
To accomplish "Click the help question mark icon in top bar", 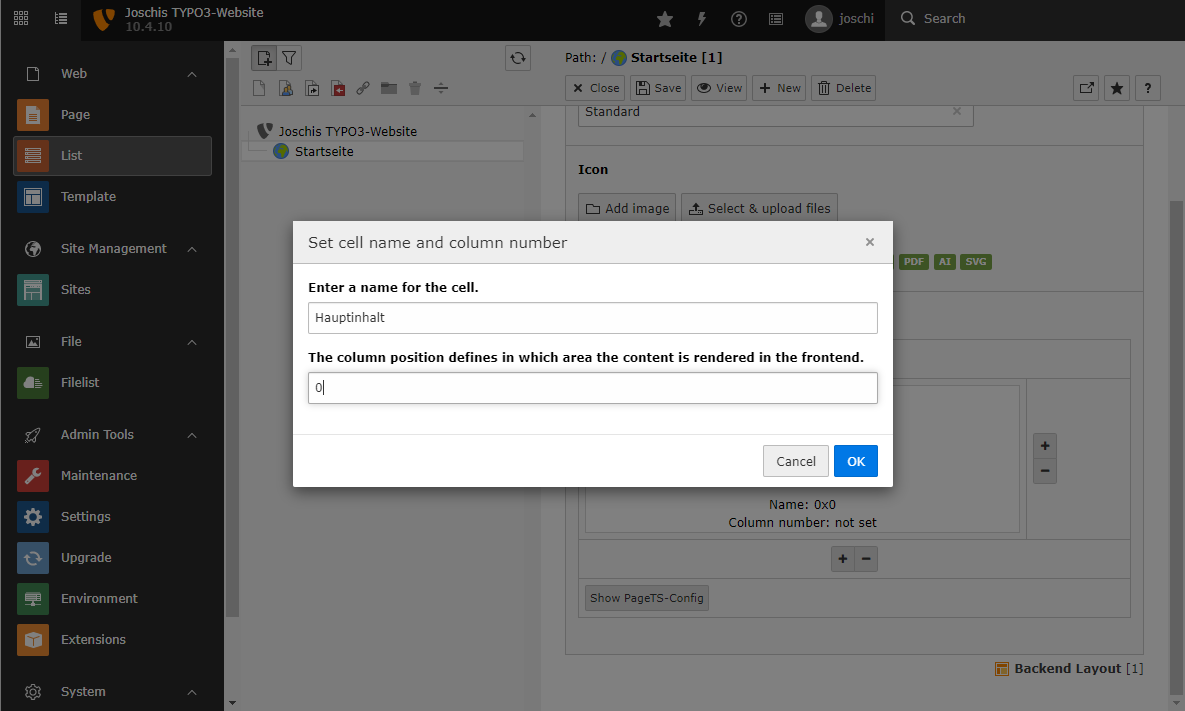I will (x=739, y=19).
